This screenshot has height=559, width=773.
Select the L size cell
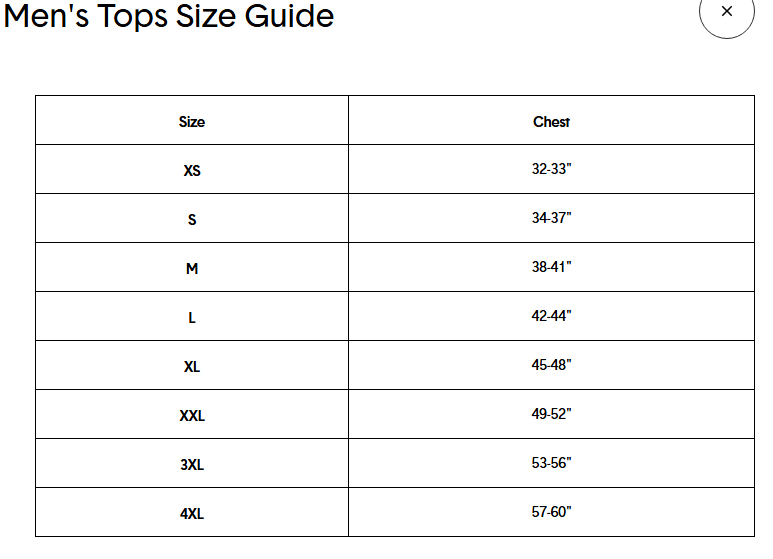pos(192,317)
